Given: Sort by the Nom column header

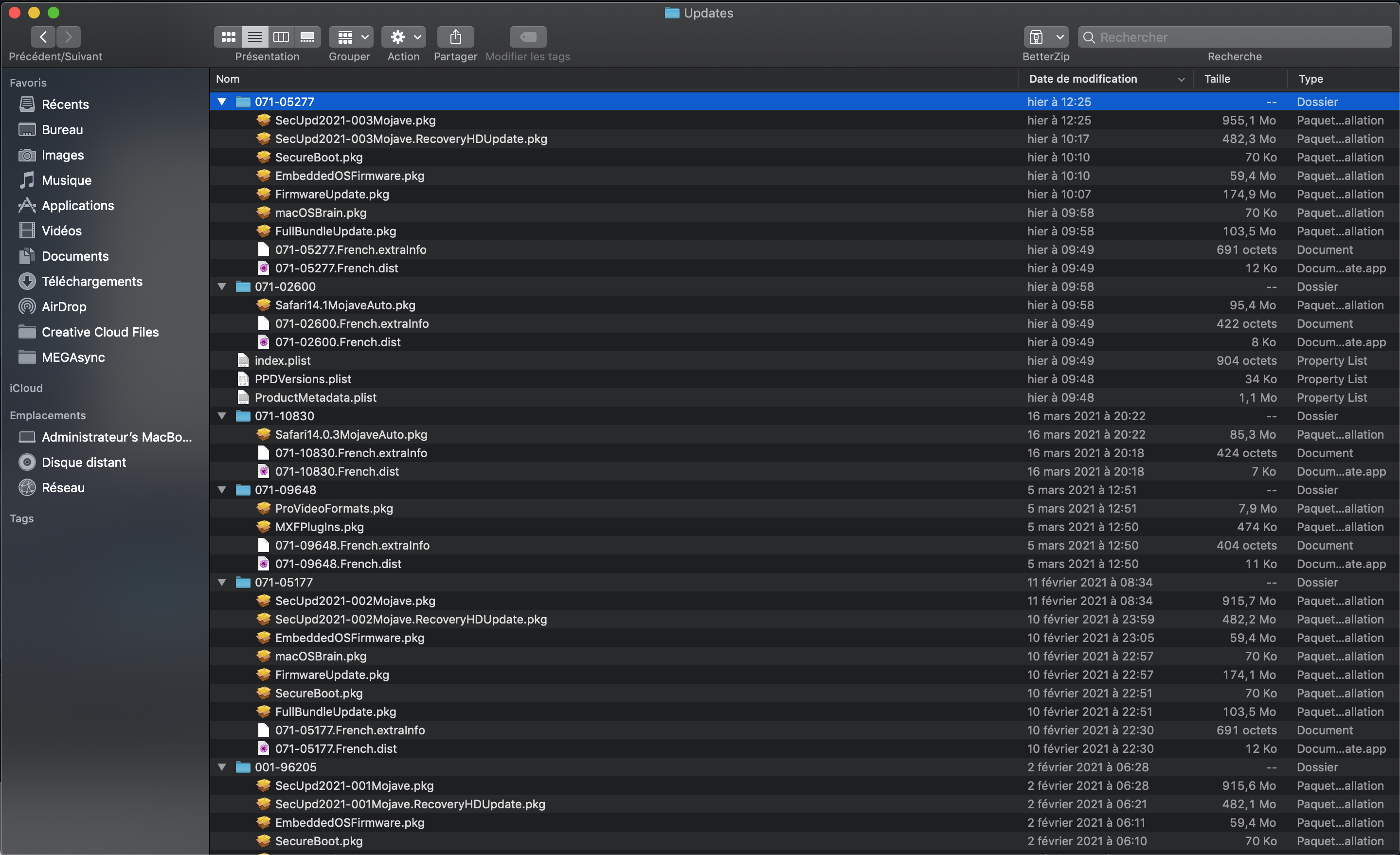Looking at the screenshot, I should click(228, 79).
